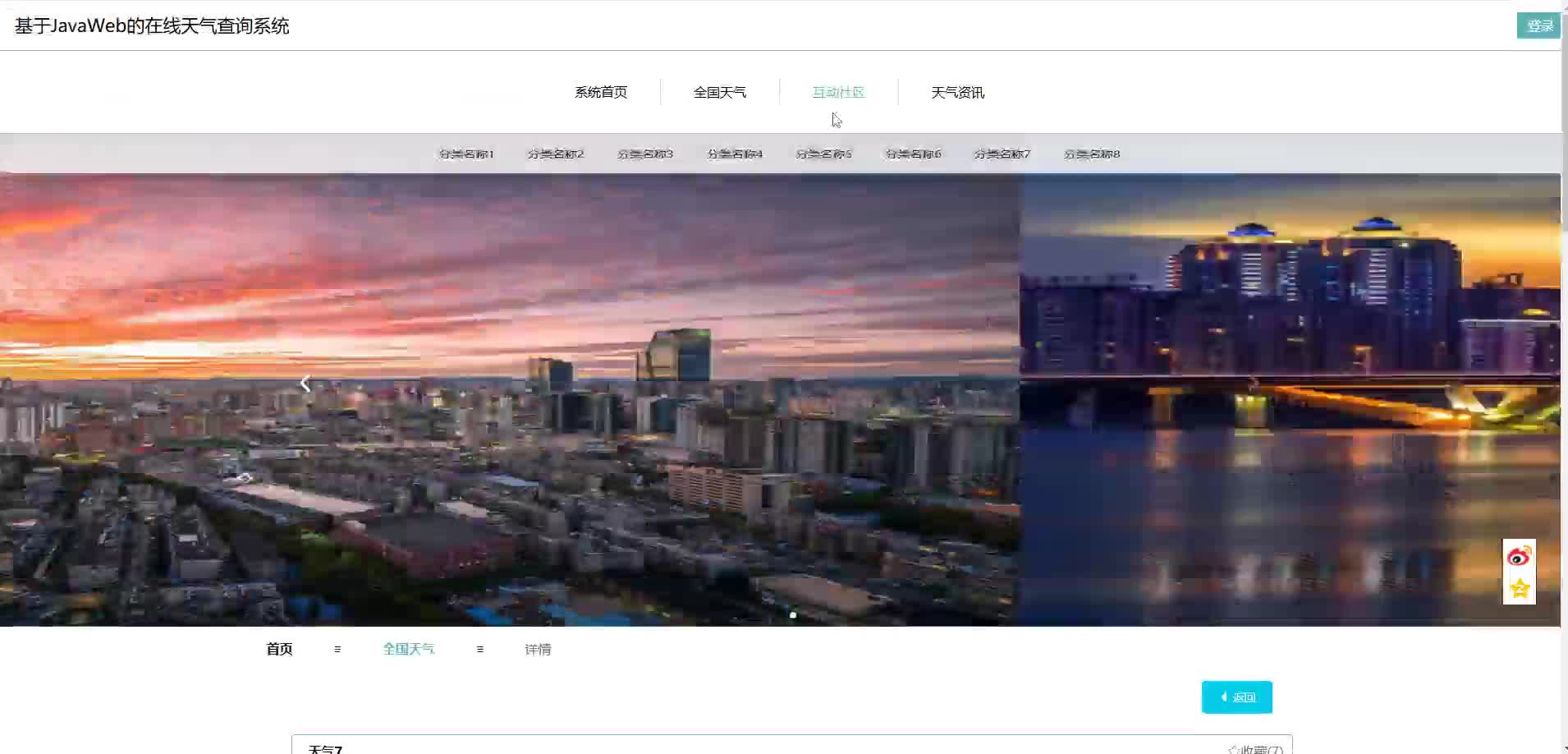Image resolution: width=1568 pixels, height=754 pixels.
Task: Go to 互动社区 in navigation
Action: [838, 92]
